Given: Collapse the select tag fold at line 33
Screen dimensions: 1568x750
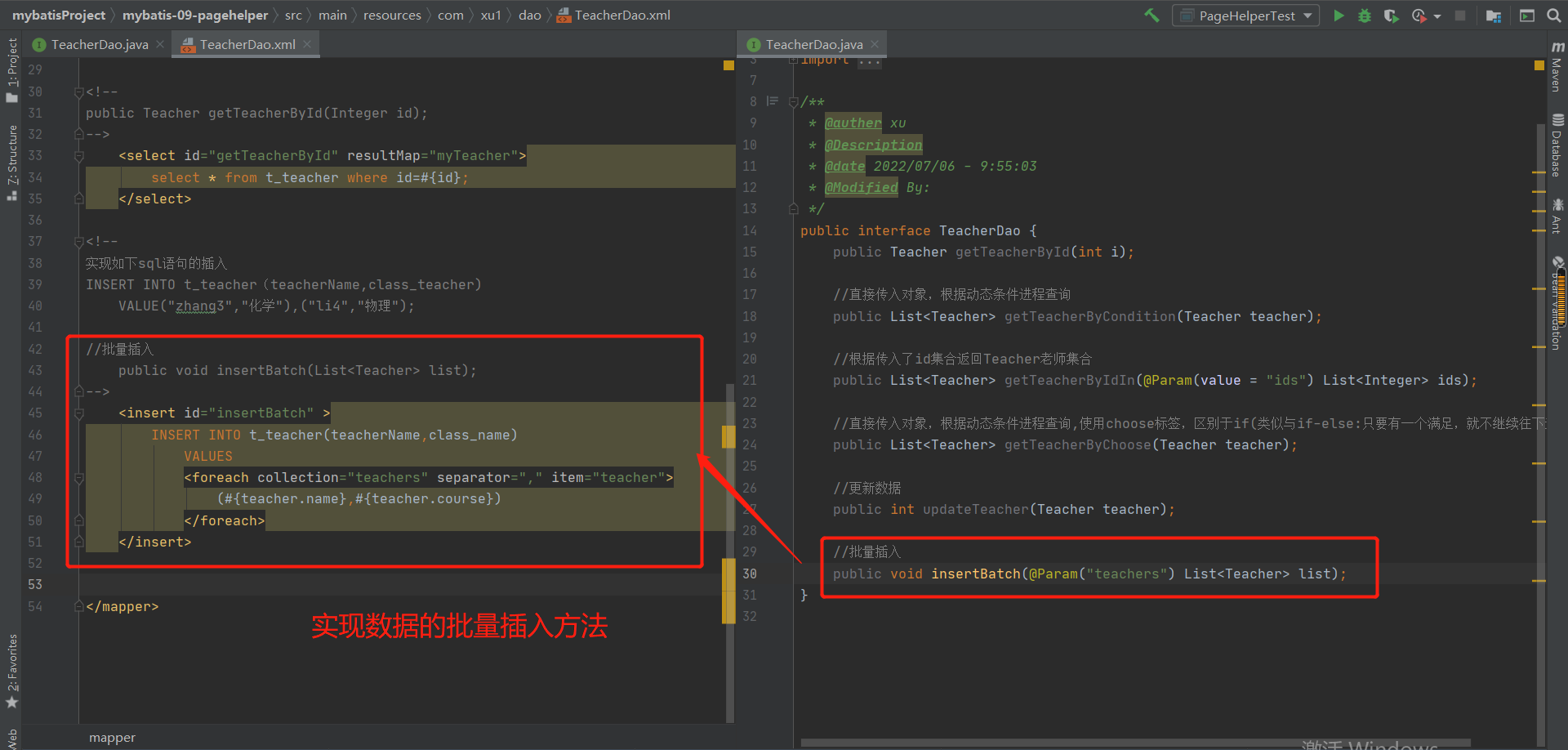Looking at the screenshot, I should point(79,156).
